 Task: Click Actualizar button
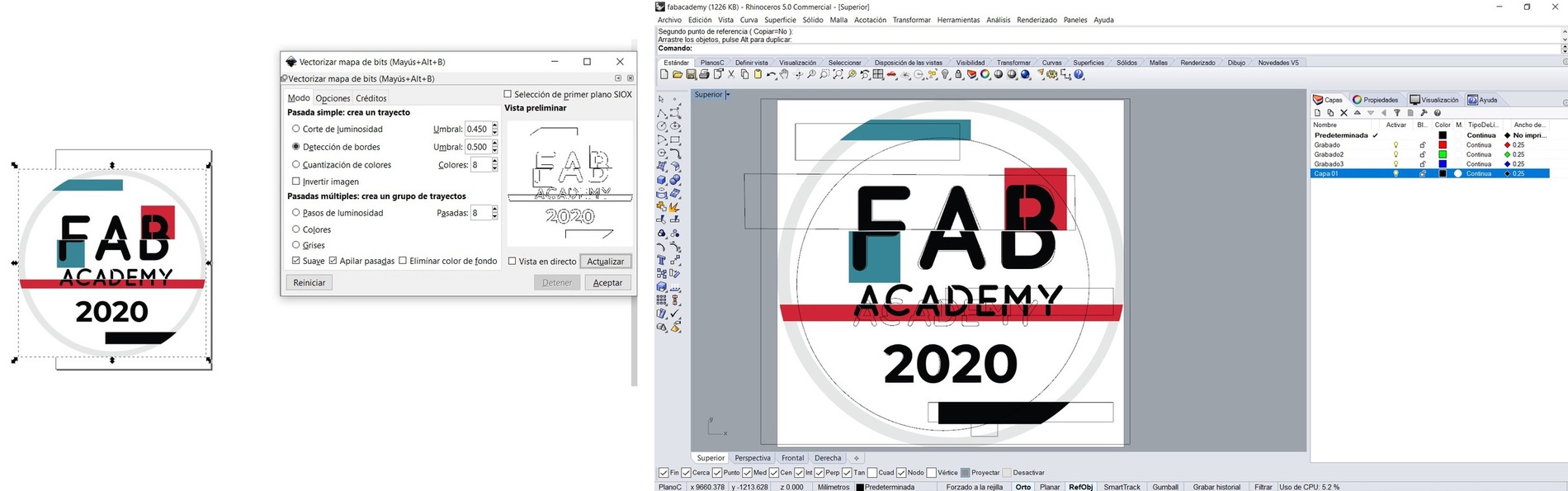pyautogui.click(x=606, y=261)
